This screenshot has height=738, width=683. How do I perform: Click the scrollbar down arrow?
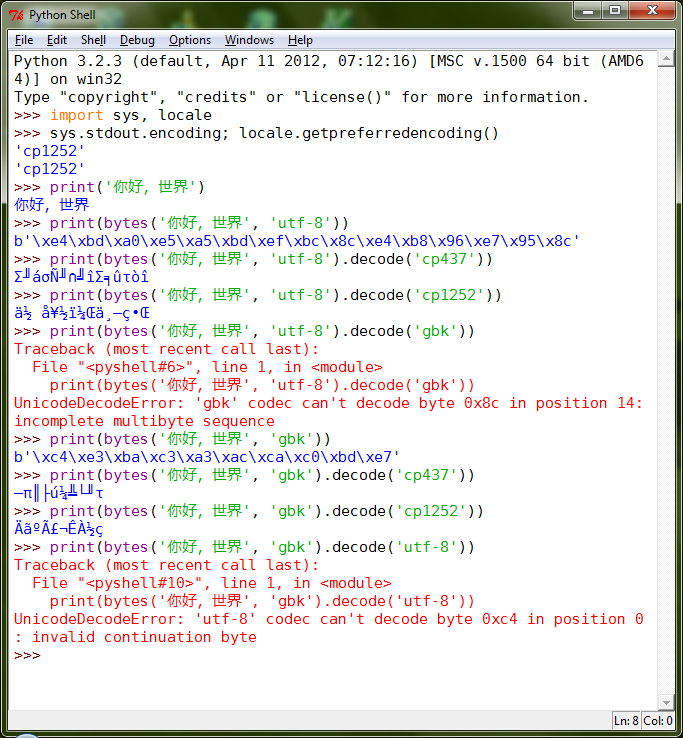pyautogui.click(x=666, y=703)
